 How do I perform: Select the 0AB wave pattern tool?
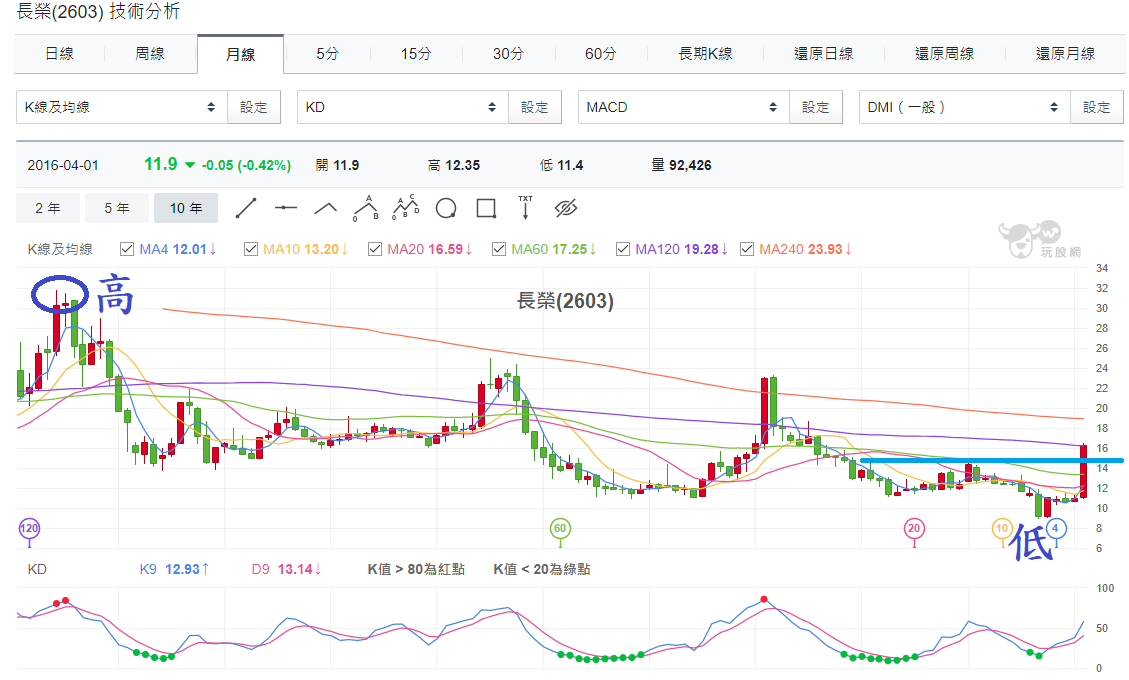coord(366,207)
